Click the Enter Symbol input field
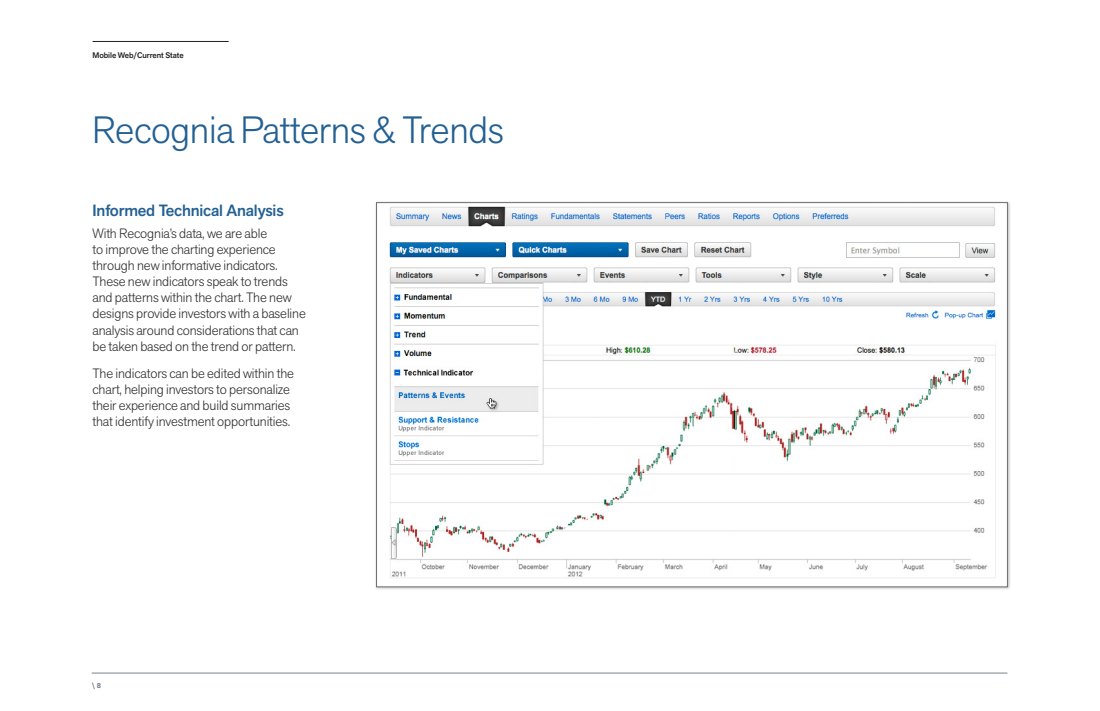This screenshot has height=711, width=1100. 902,251
